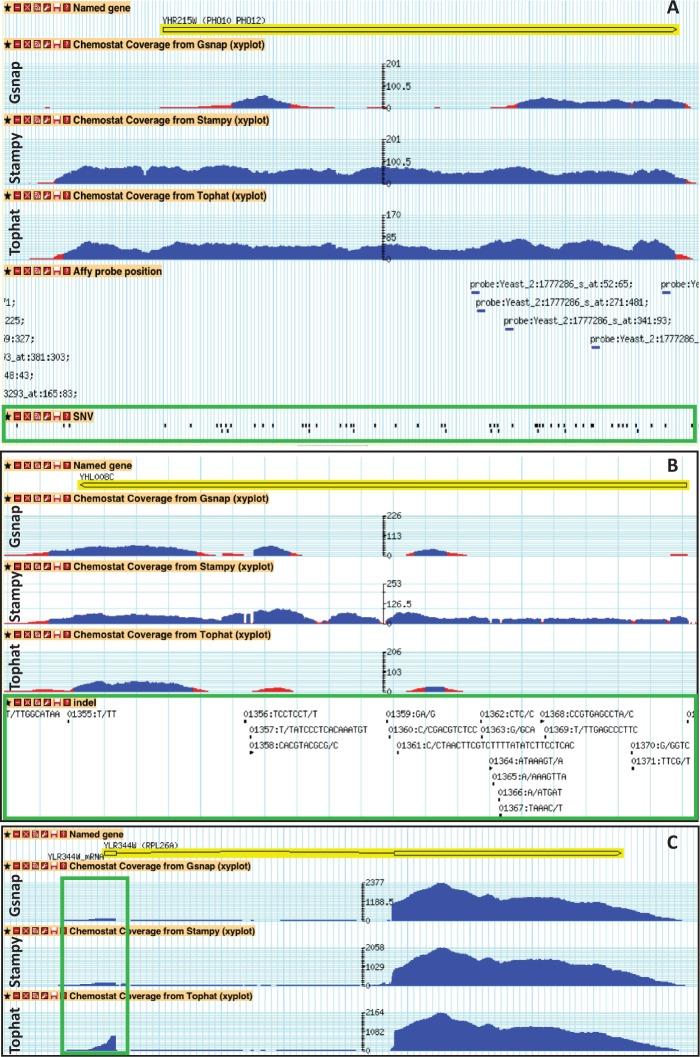Share the SNV track
The image size is (700, 1057).
(x=39, y=415)
